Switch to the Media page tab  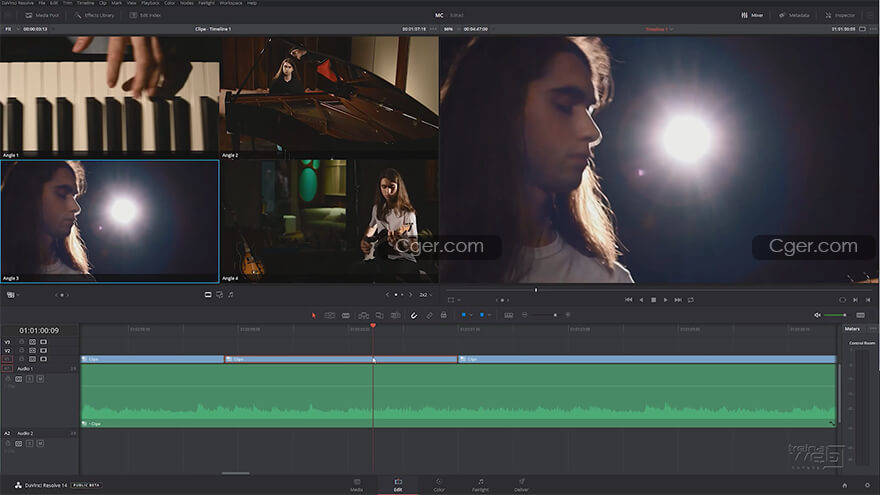click(x=356, y=485)
